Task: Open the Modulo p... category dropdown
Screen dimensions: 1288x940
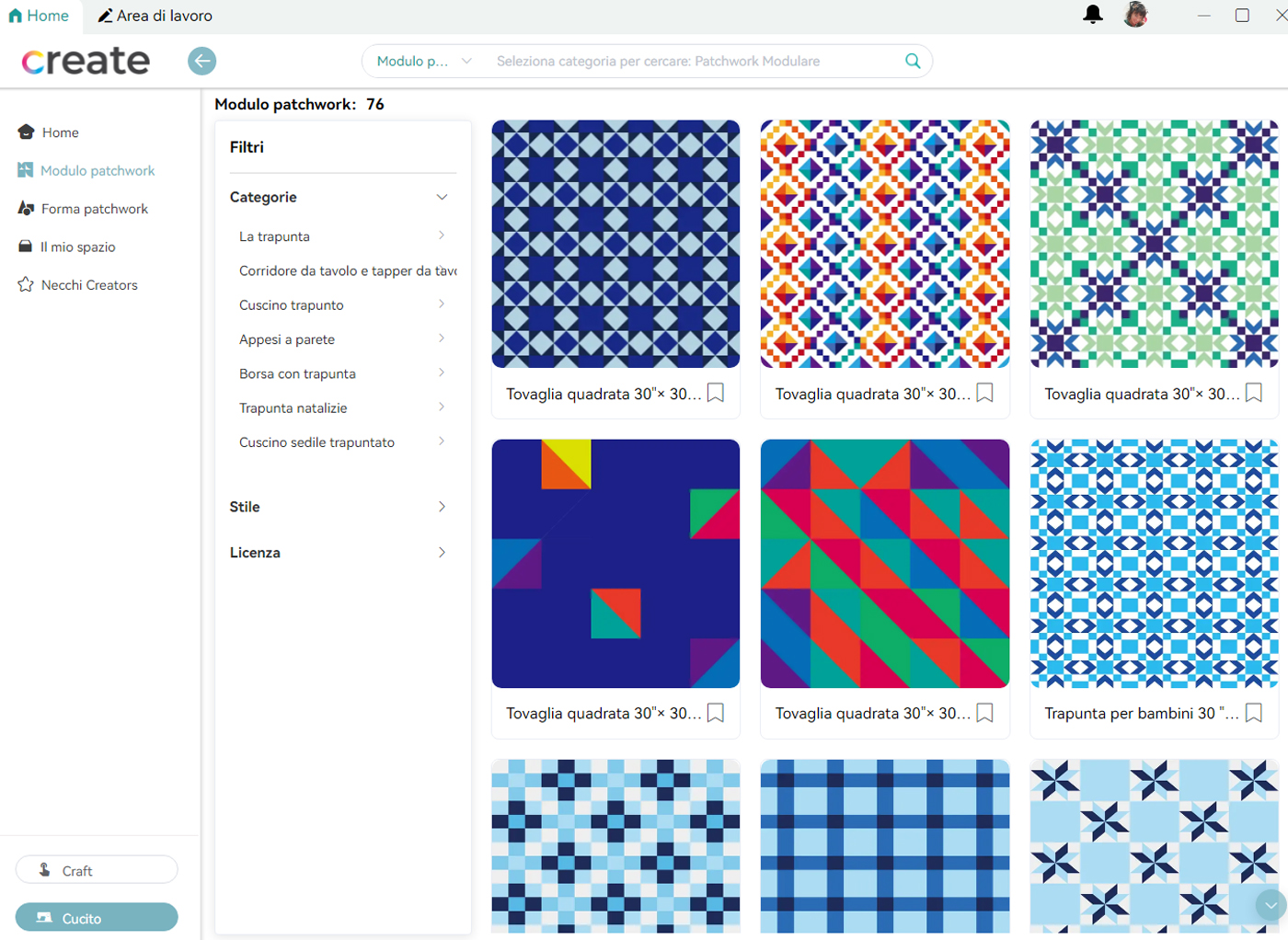Action: [x=423, y=61]
